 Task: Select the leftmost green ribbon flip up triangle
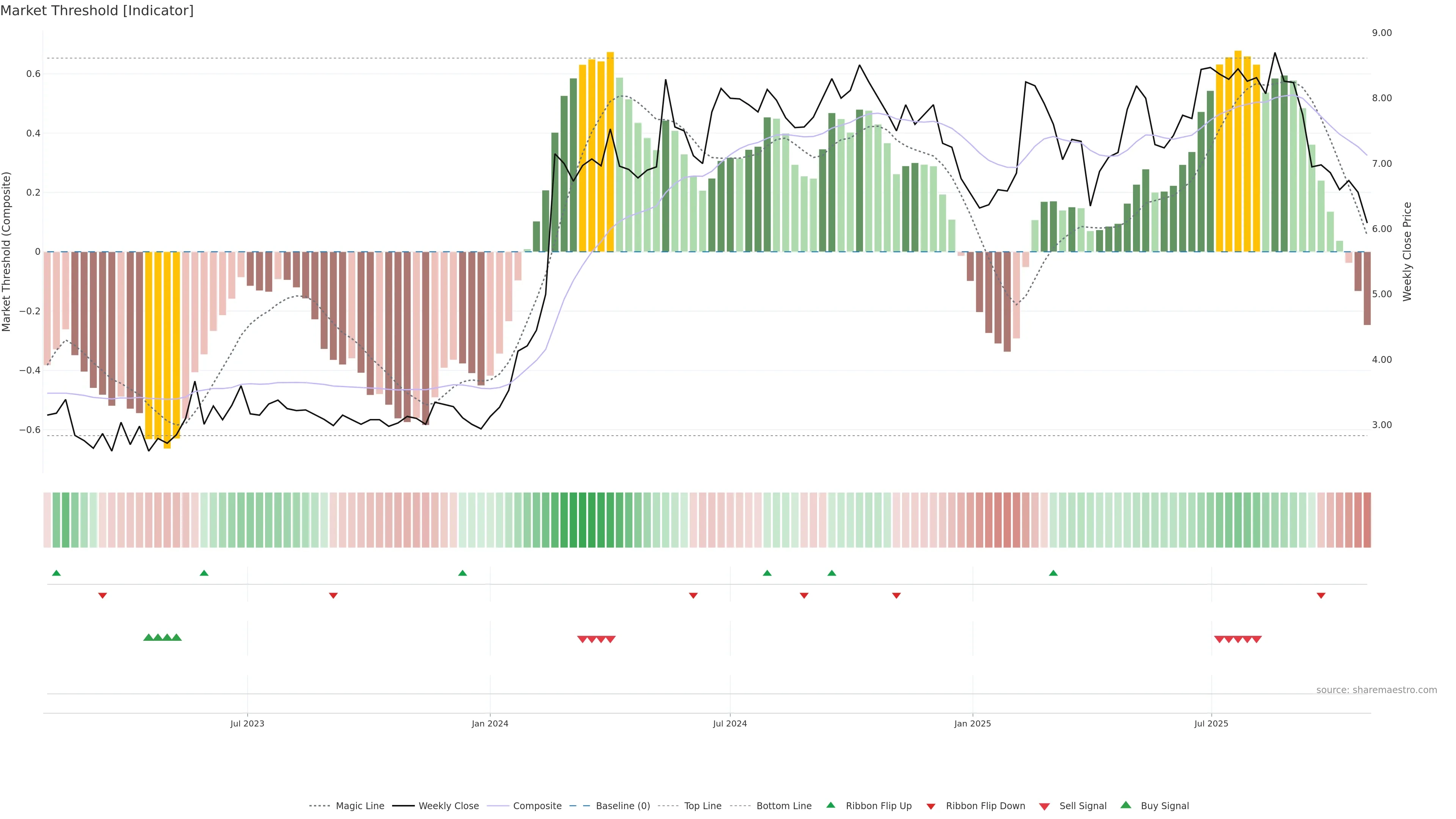[56, 573]
